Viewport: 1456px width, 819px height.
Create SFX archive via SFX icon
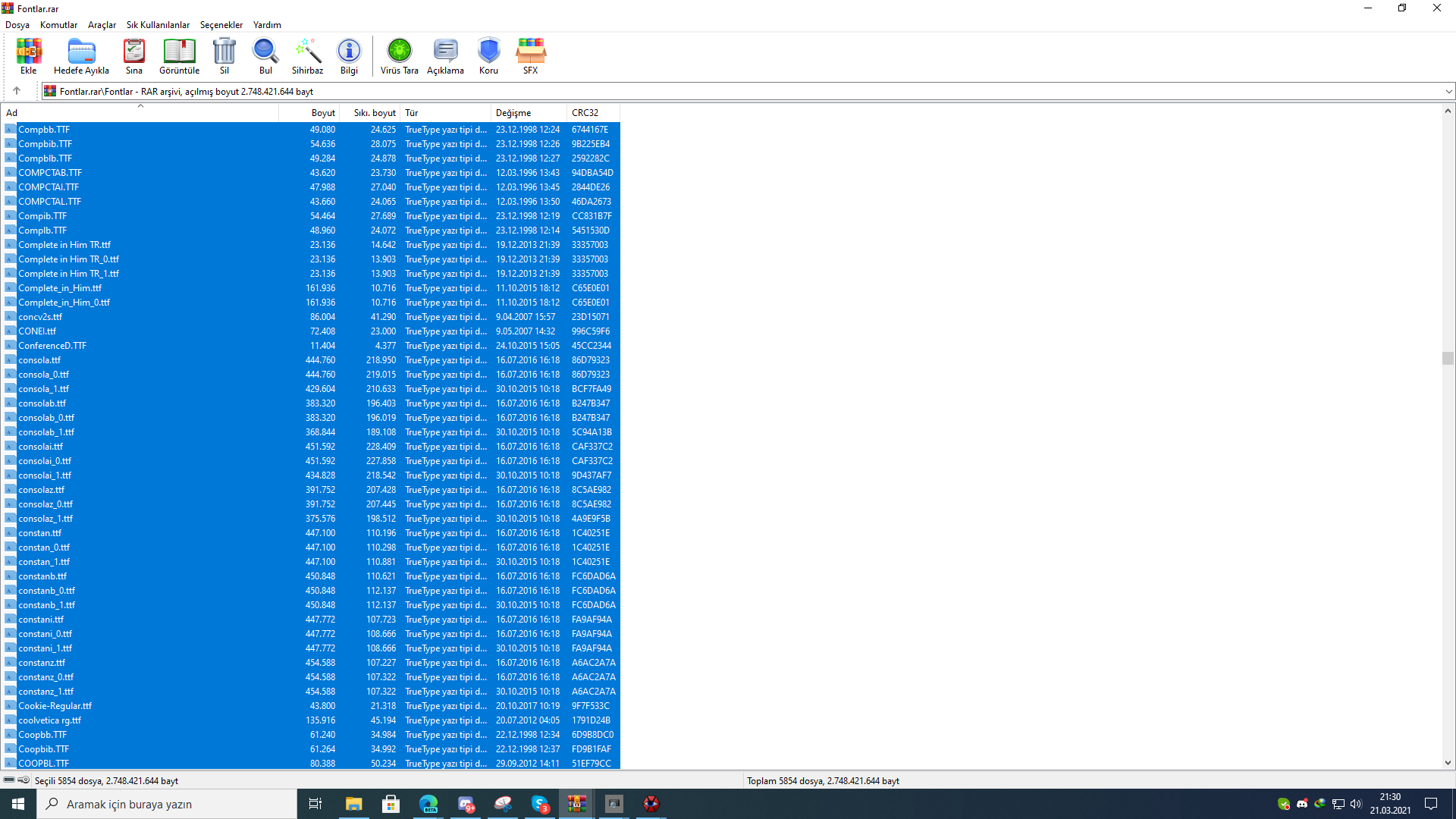(x=530, y=56)
